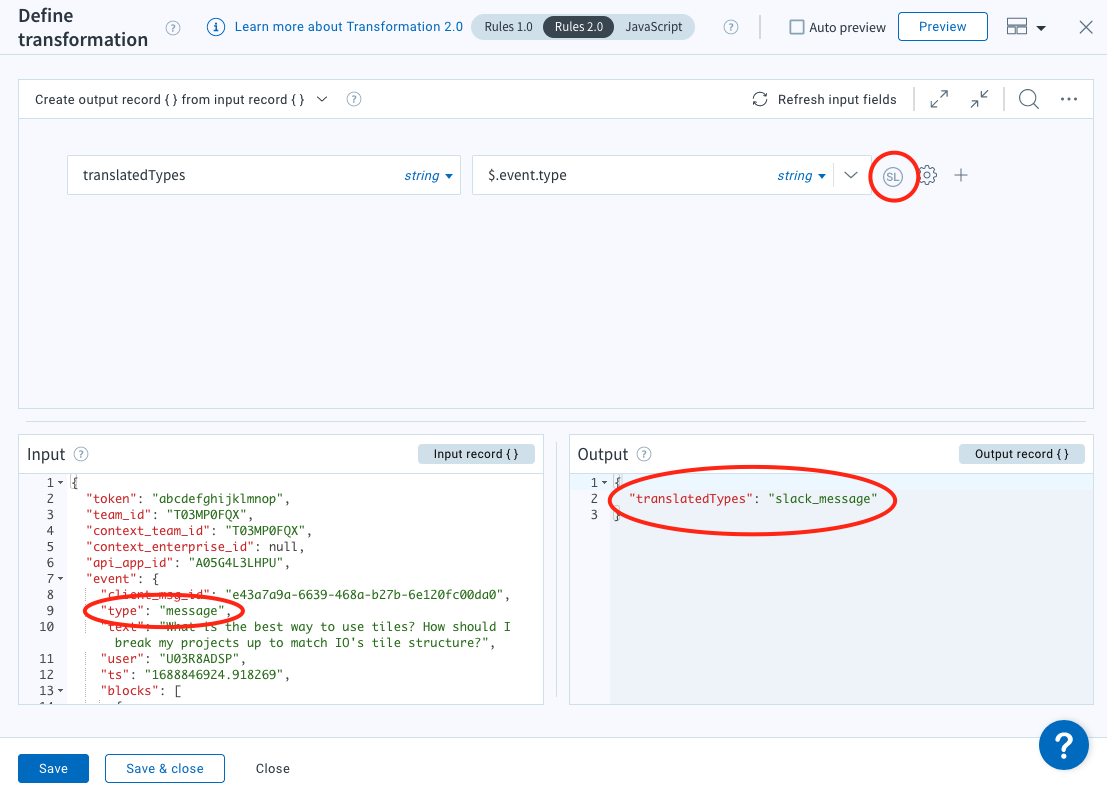
Task: Click the expand-to-fullscreen arrows icon
Action: 938,99
